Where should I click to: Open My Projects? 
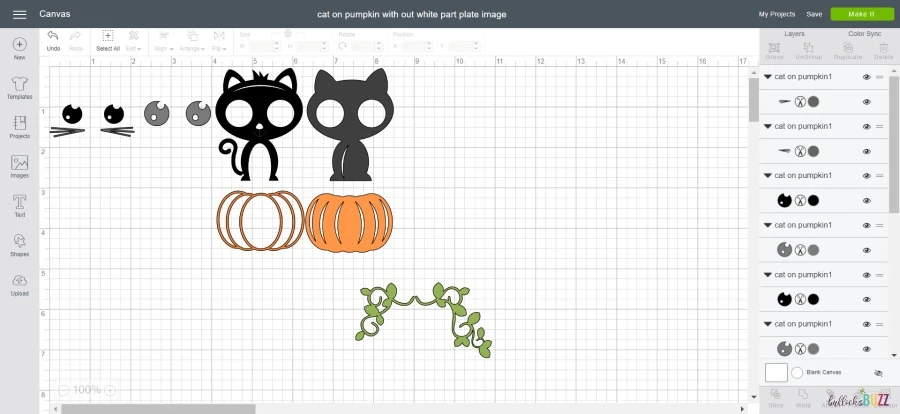coord(777,14)
